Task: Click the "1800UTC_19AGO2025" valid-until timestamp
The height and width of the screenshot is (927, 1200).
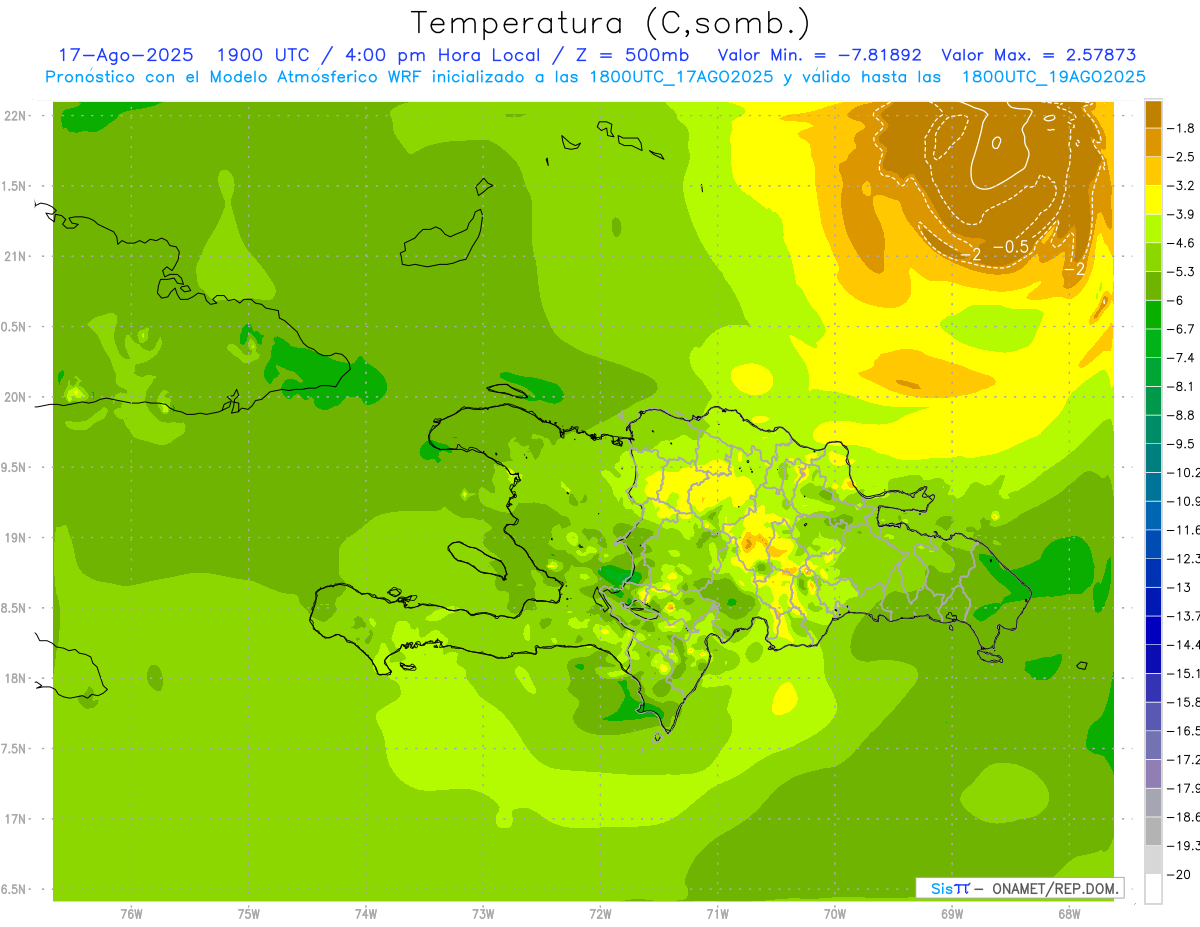Action: tap(1053, 77)
